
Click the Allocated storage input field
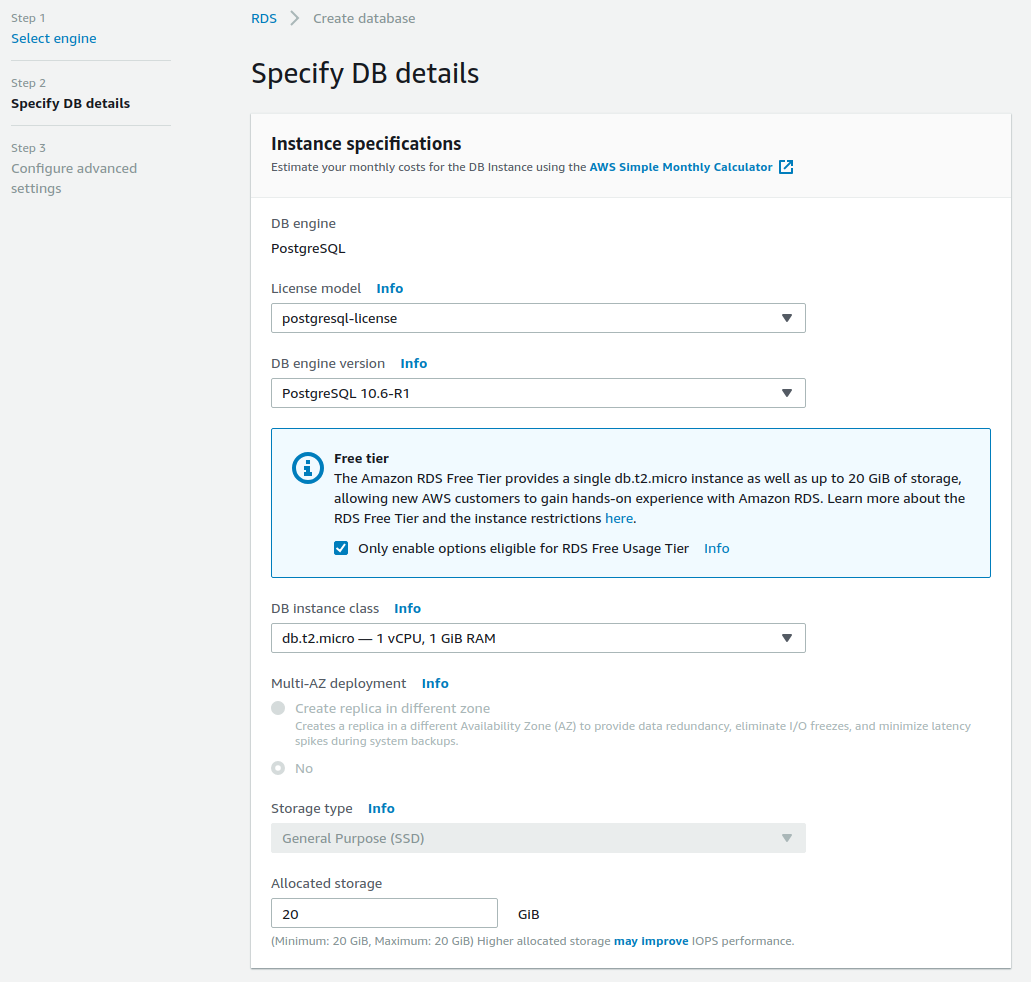pos(384,913)
